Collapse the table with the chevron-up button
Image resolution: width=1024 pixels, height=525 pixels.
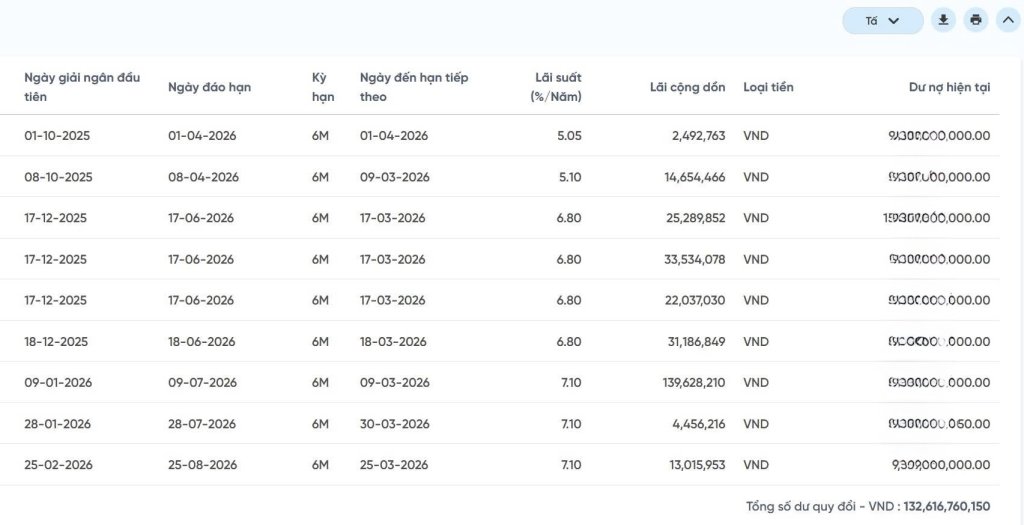click(x=1008, y=20)
